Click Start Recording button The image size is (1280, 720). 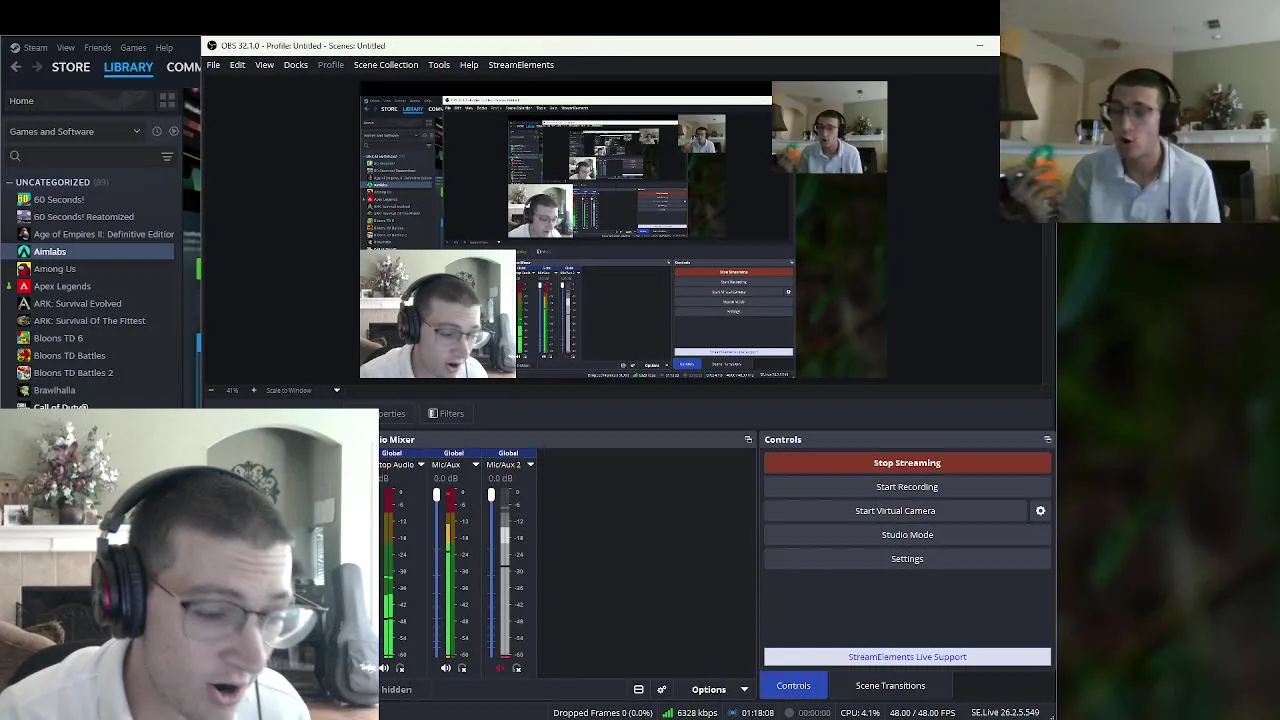point(907,487)
